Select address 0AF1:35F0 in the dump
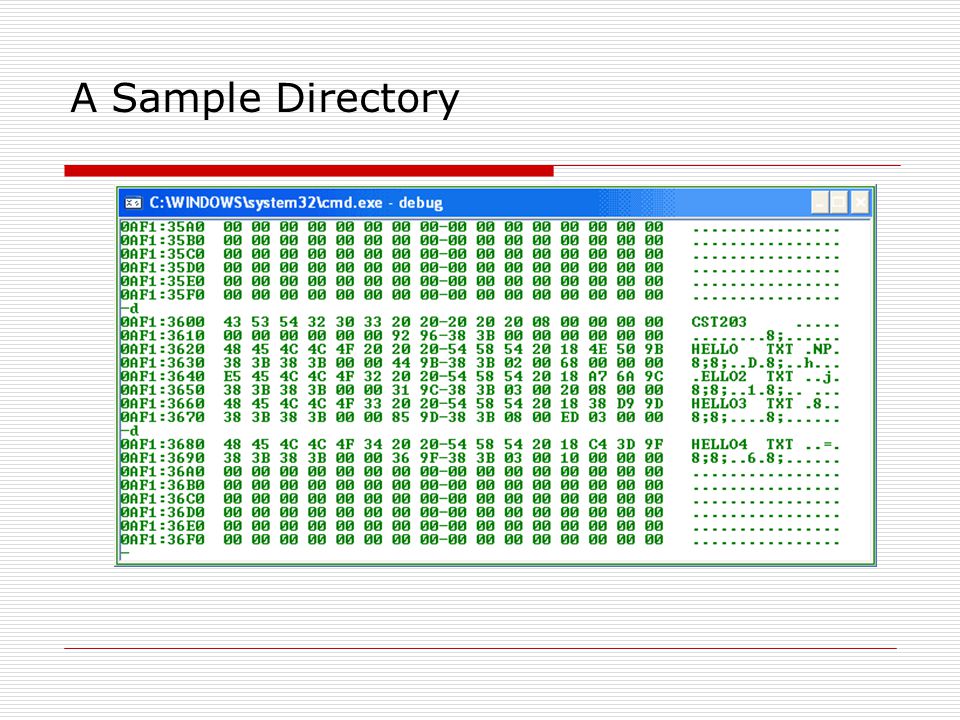Screen dimensions: 960x720 tap(162, 294)
